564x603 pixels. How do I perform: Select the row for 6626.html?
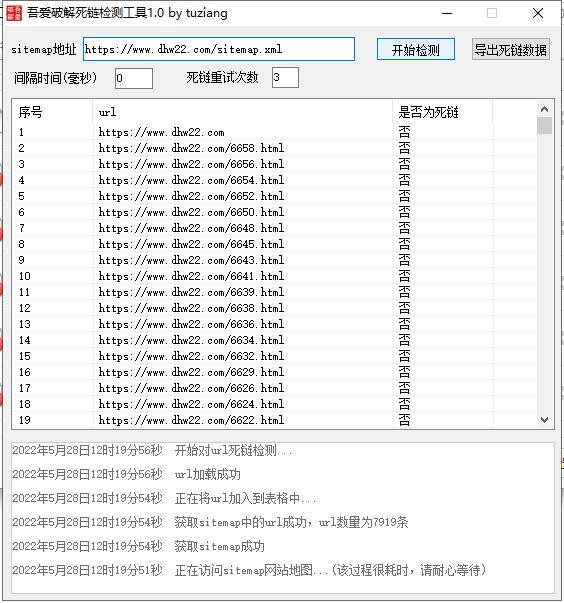coord(275,388)
